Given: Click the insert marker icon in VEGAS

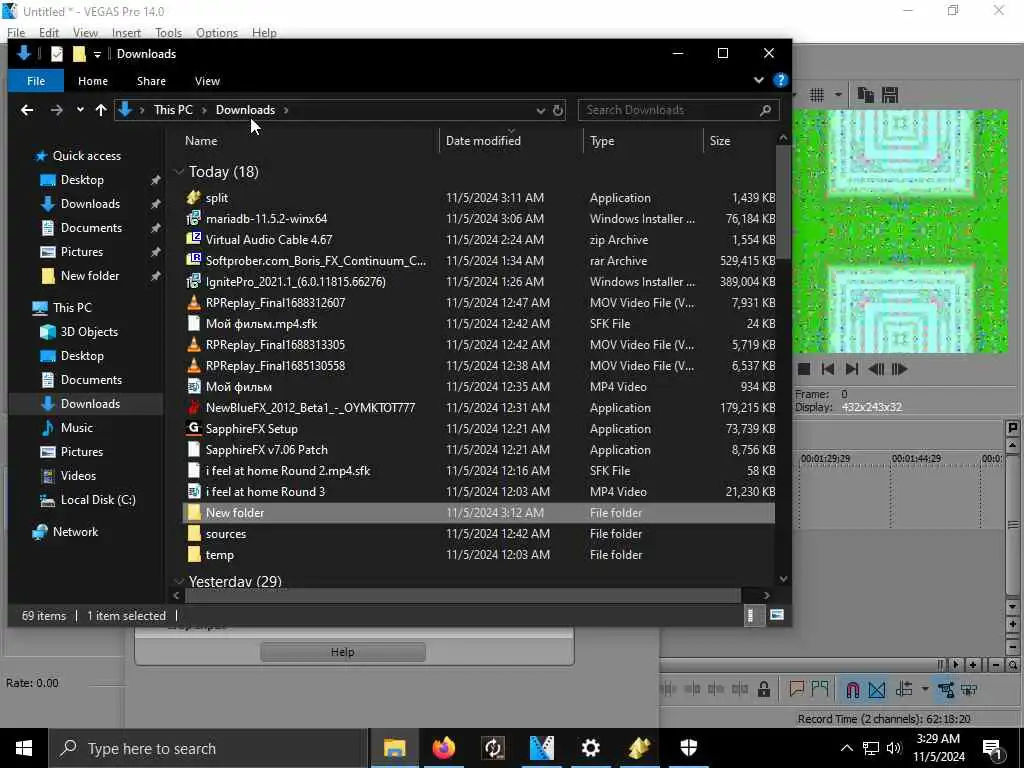Looking at the screenshot, I should 797,689.
